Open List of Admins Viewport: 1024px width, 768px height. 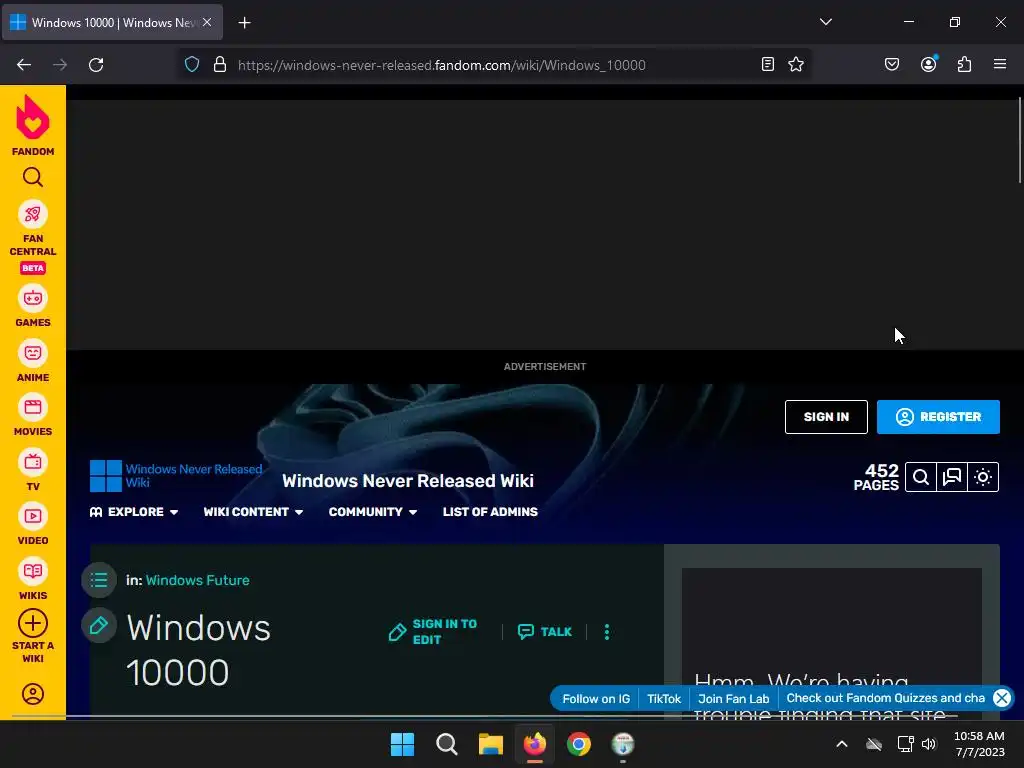(490, 512)
